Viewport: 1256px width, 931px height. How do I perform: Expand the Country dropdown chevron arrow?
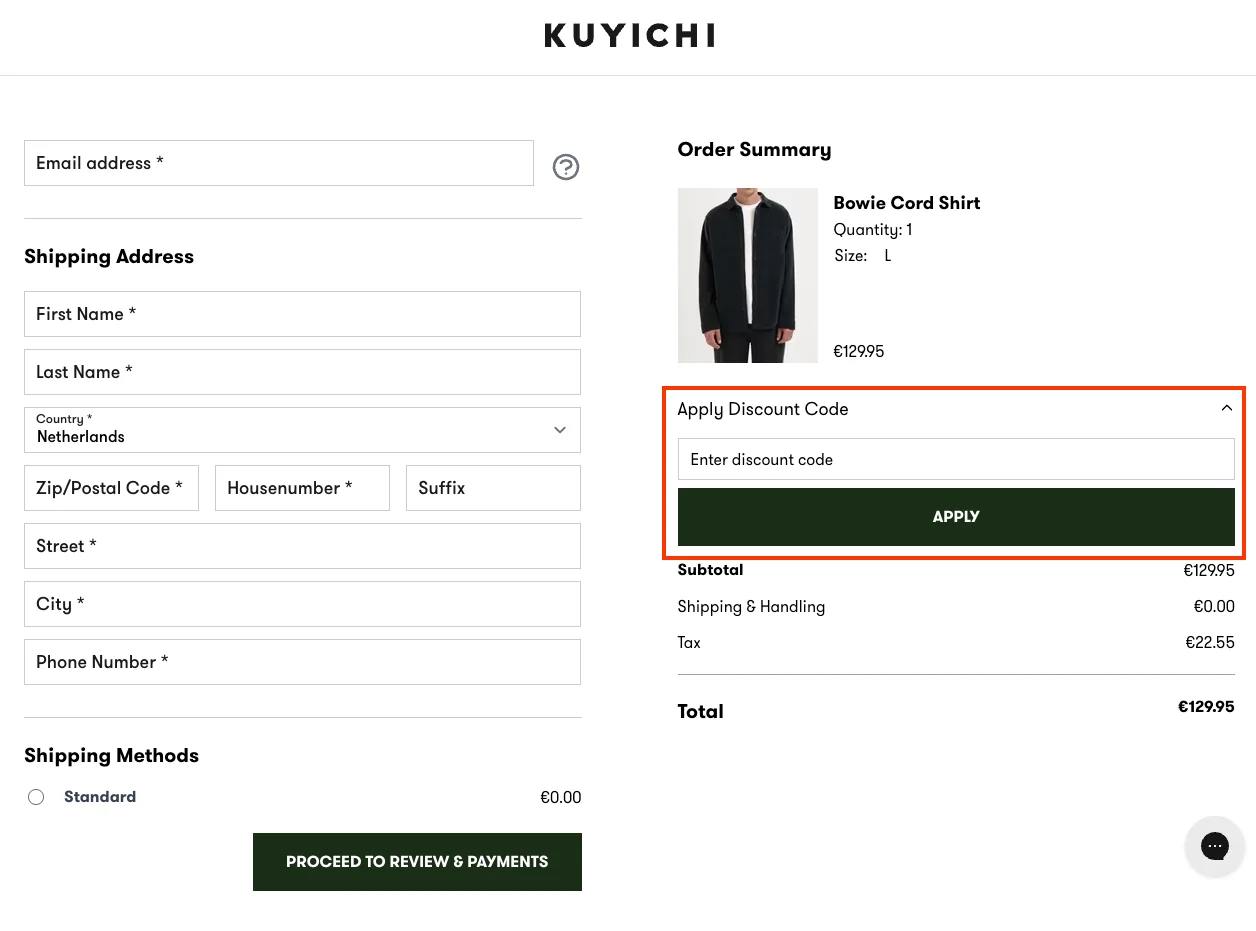click(x=560, y=430)
